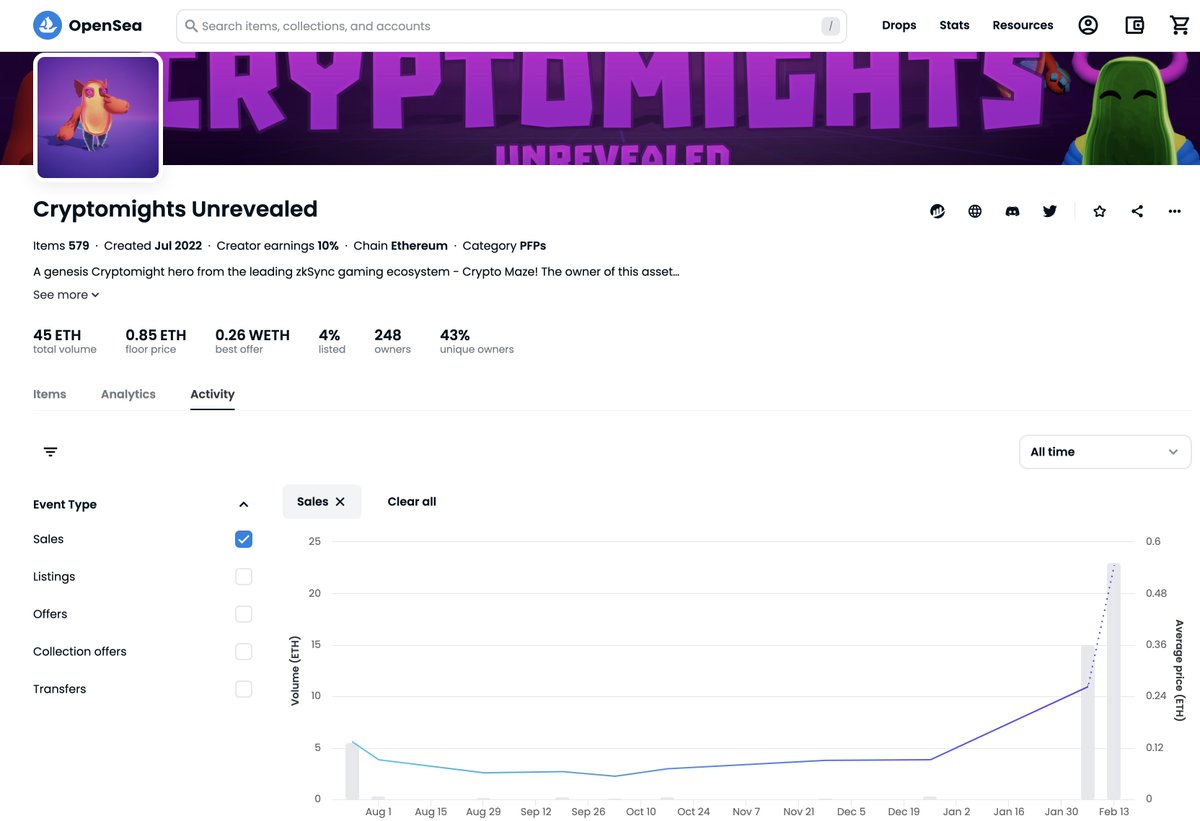Viewport: 1200px width, 821px height.
Task: Click Clear all filters
Action: click(412, 502)
